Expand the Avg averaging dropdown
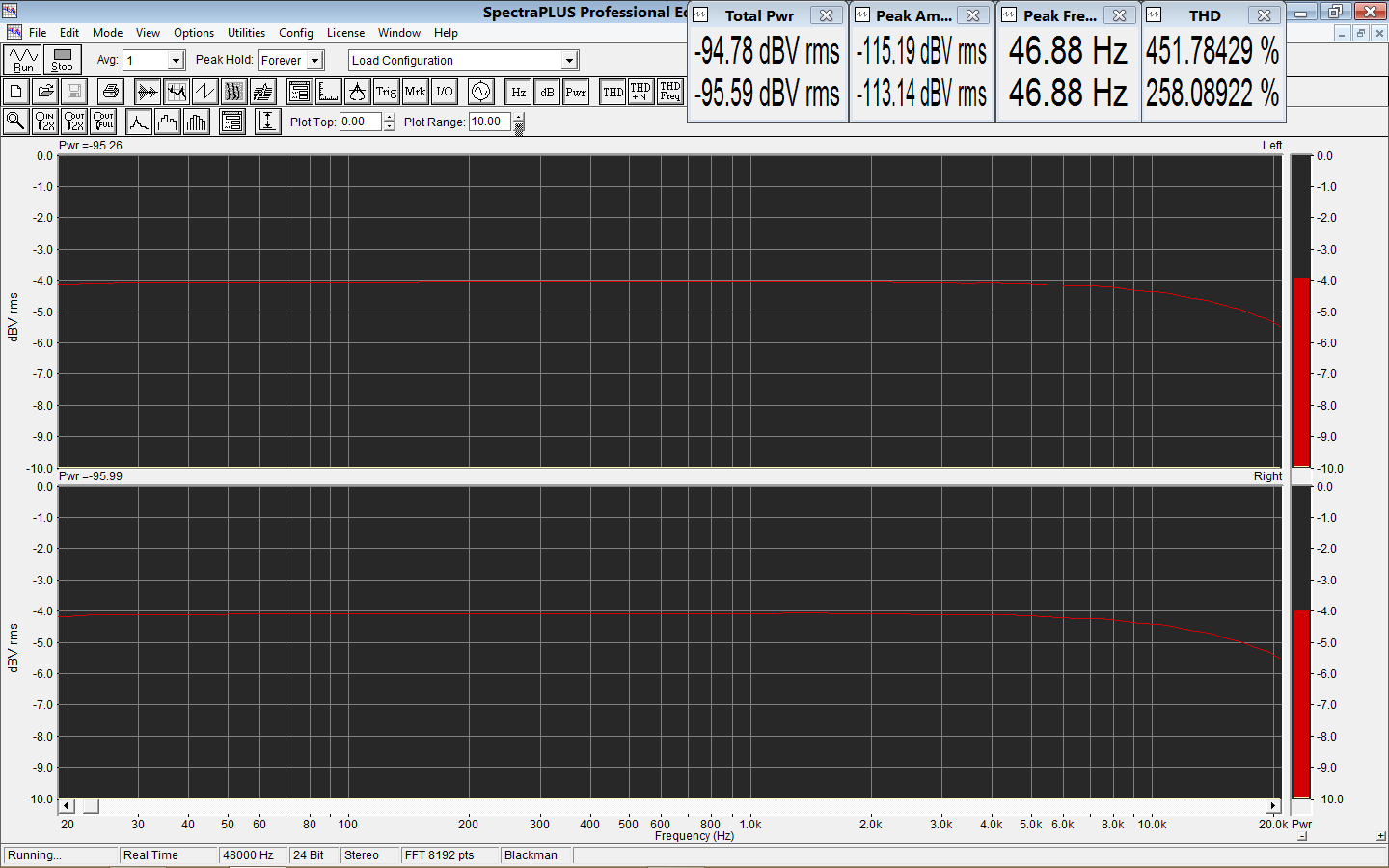Screen dimensions: 1389x868 click(176, 61)
